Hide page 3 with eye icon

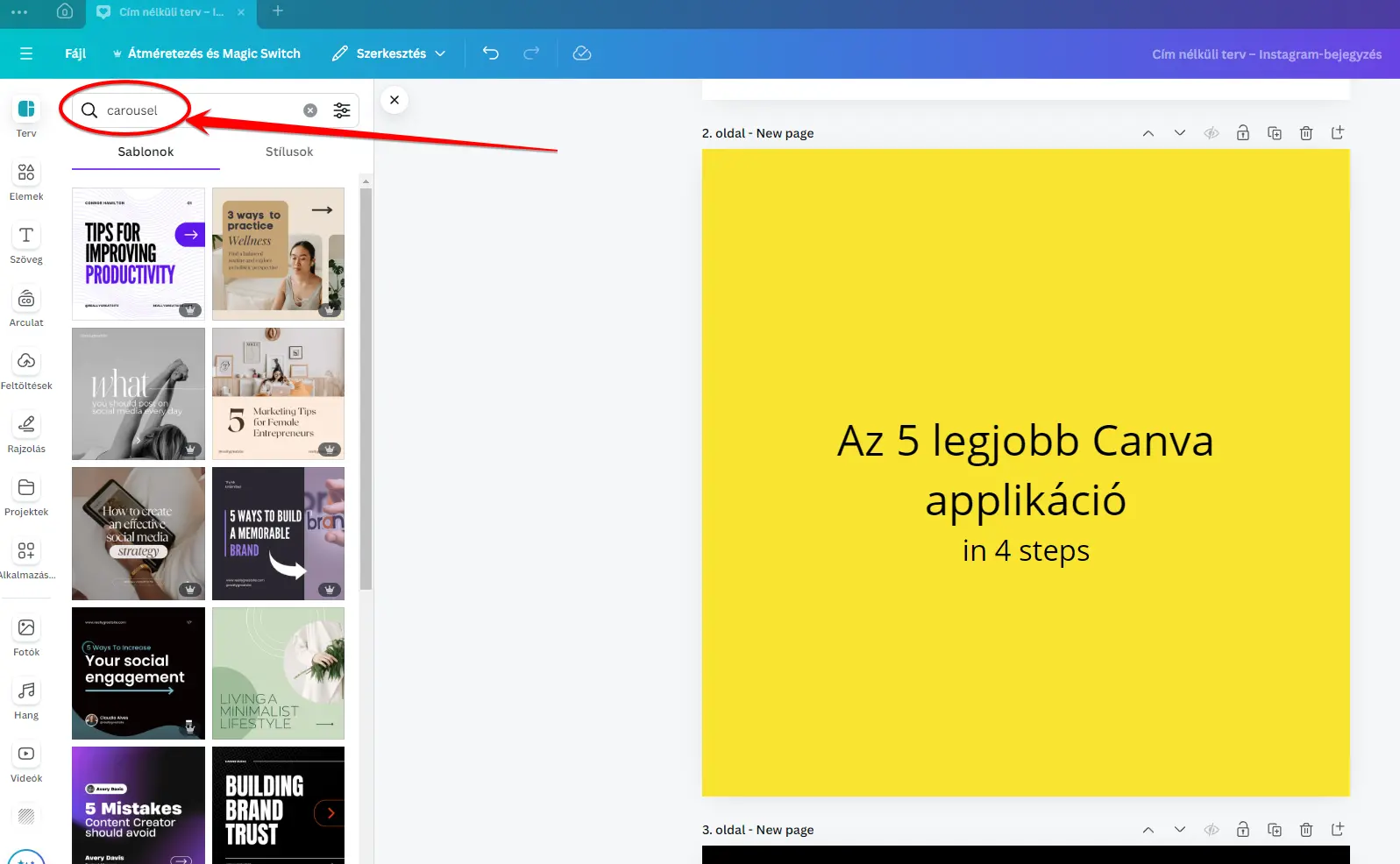point(1212,830)
